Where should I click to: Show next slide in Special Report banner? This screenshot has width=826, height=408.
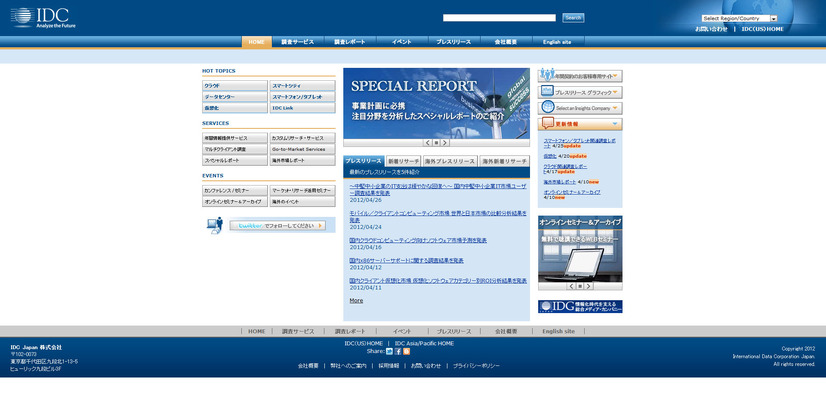coord(447,143)
